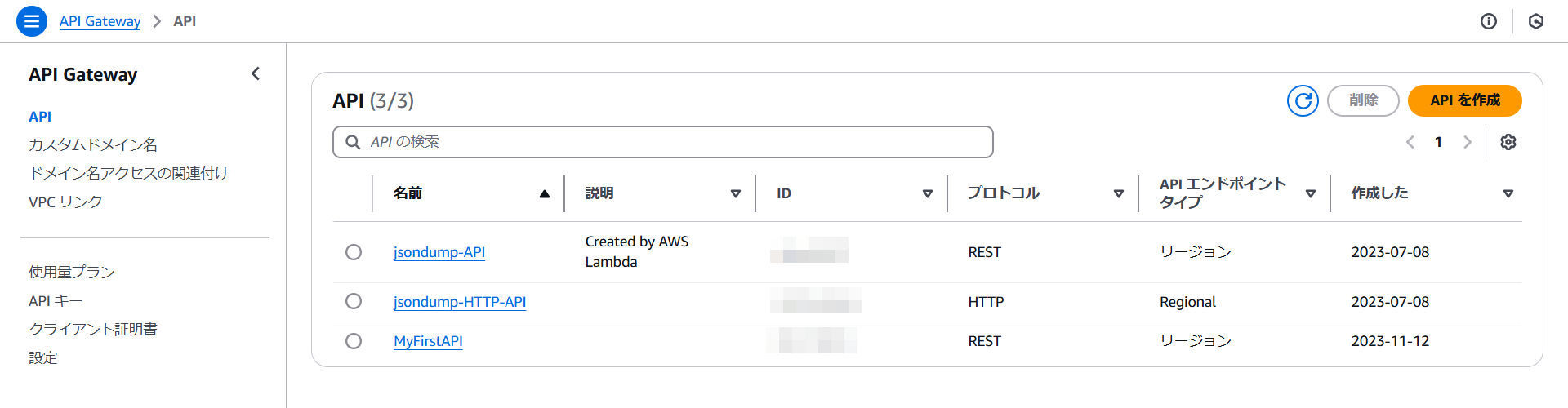Image resolution: width=1568 pixels, height=408 pixels.
Task: Go to next page of APIs
Action: 1468,142
